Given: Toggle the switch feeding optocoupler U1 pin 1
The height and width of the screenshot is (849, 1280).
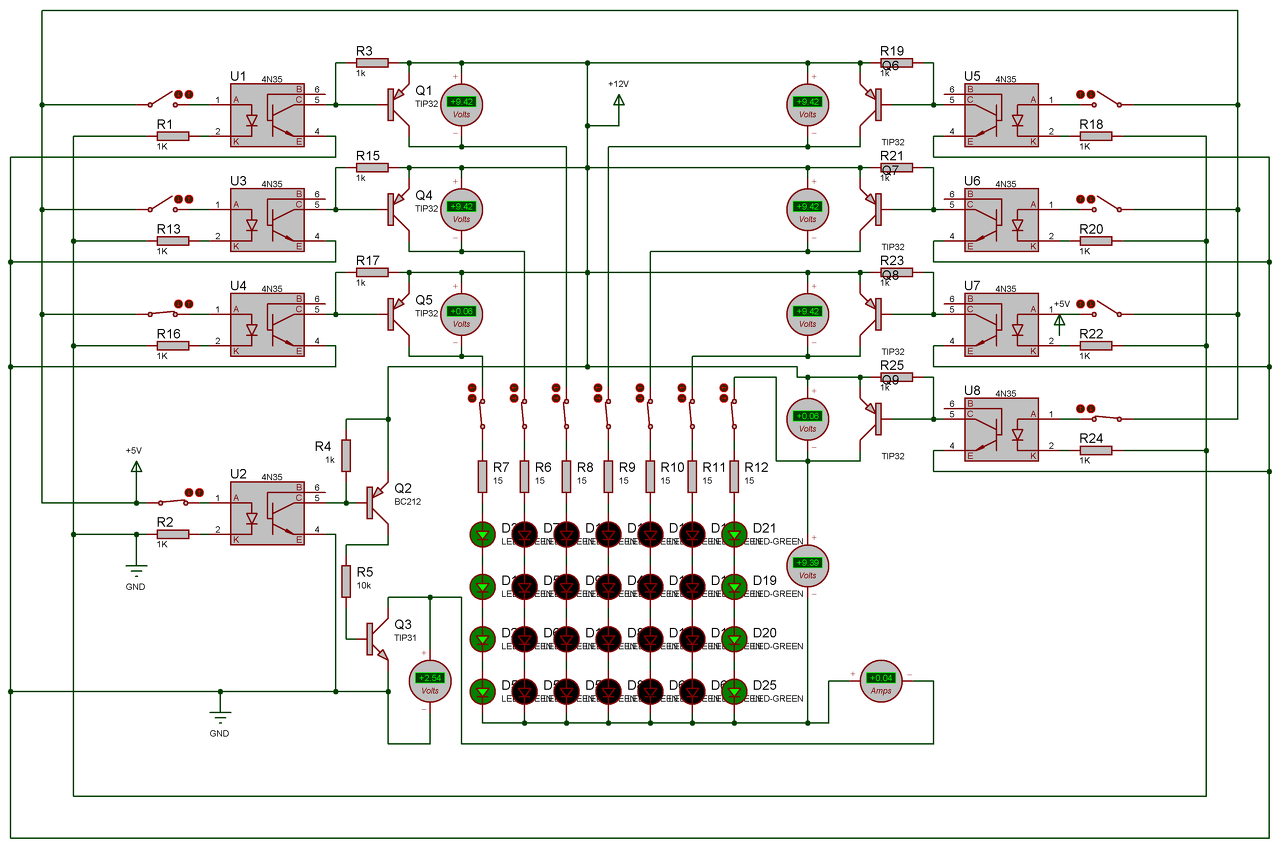Looking at the screenshot, I should pyautogui.click(x=168, y=99).
